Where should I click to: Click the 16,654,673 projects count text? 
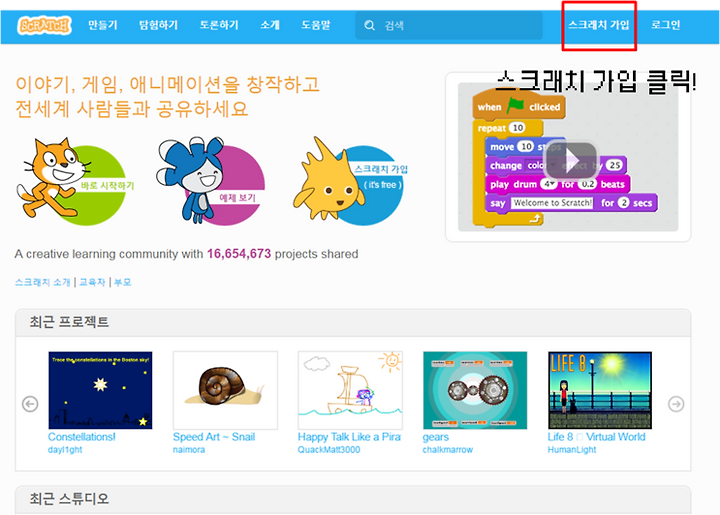(x=239, y=254)
